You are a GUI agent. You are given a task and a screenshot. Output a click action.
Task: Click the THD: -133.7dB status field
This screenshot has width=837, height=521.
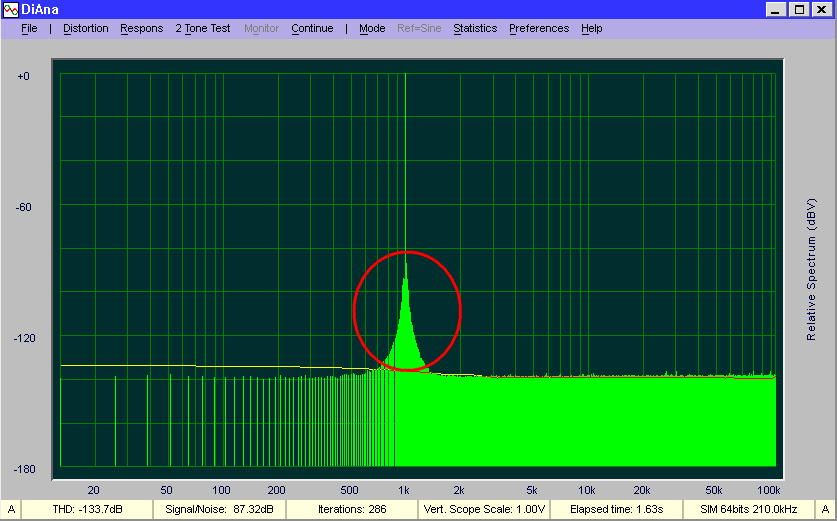[x=88, y=509]
